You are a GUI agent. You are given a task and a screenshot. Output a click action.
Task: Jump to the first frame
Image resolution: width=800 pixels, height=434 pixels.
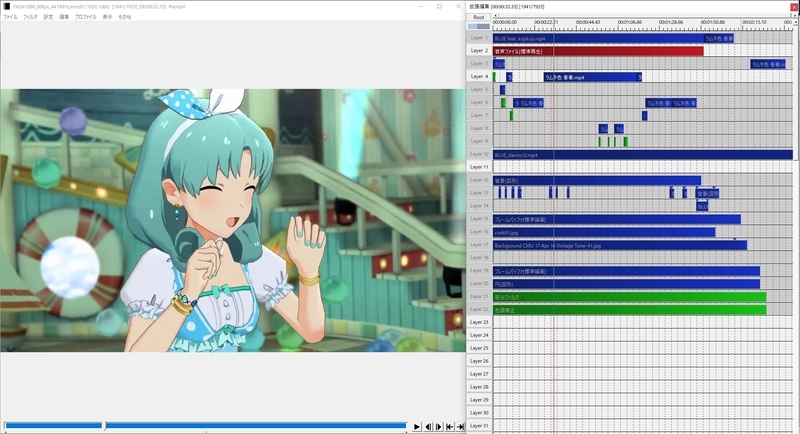tap(449, 426)
